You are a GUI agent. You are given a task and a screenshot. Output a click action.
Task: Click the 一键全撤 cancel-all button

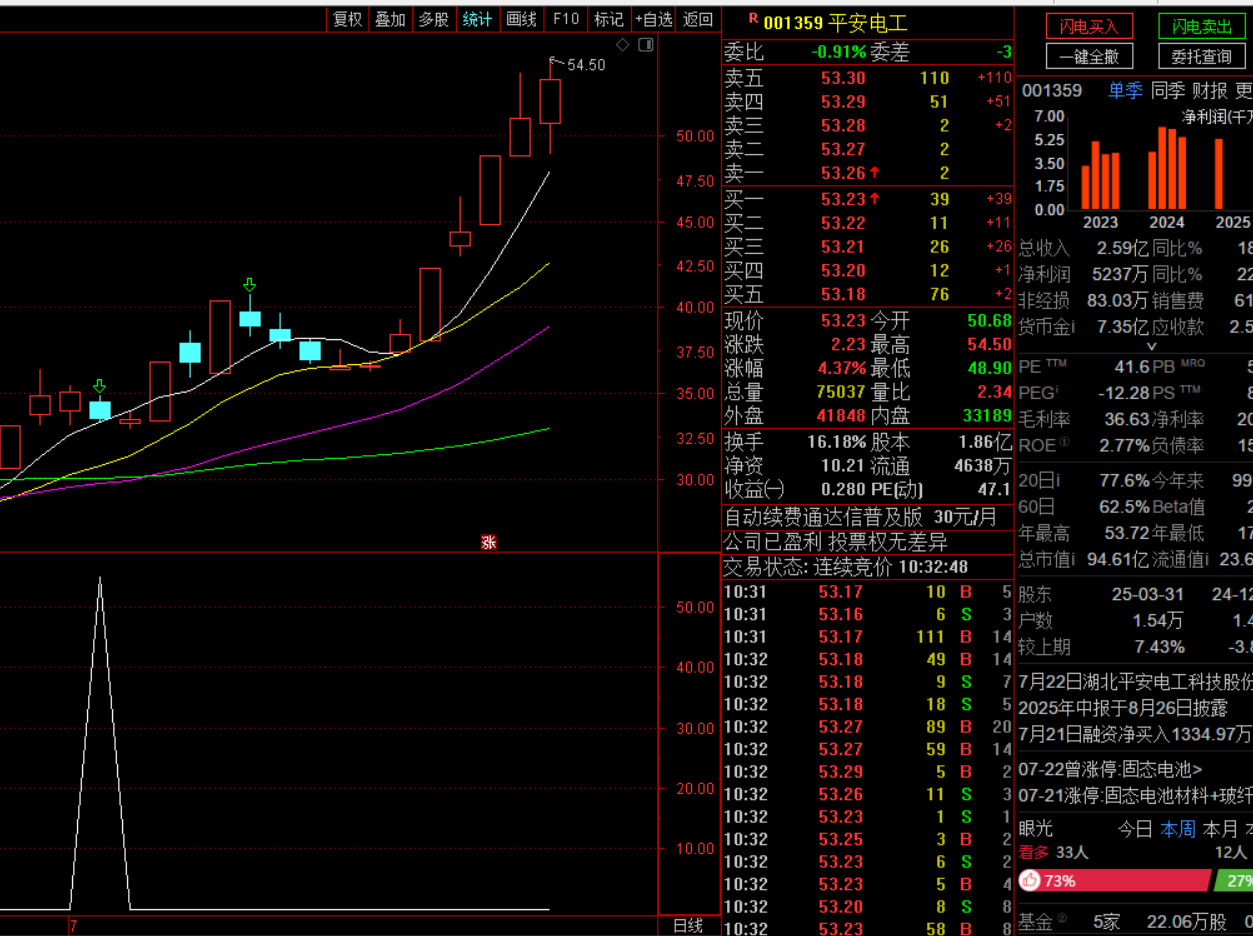tap(1089, 56)
